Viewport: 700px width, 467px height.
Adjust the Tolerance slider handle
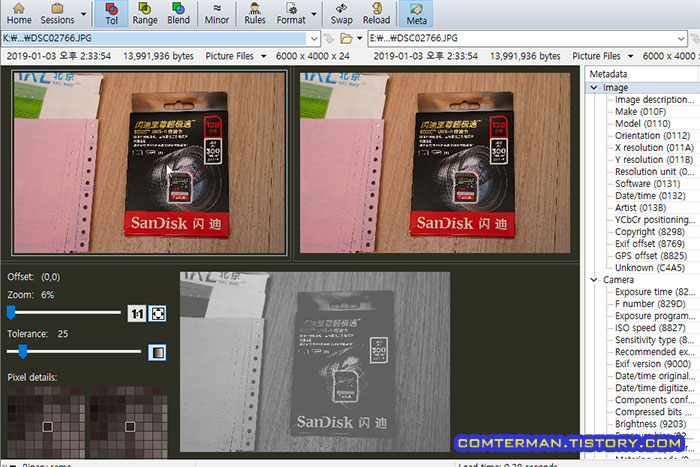tap(22, 351)
